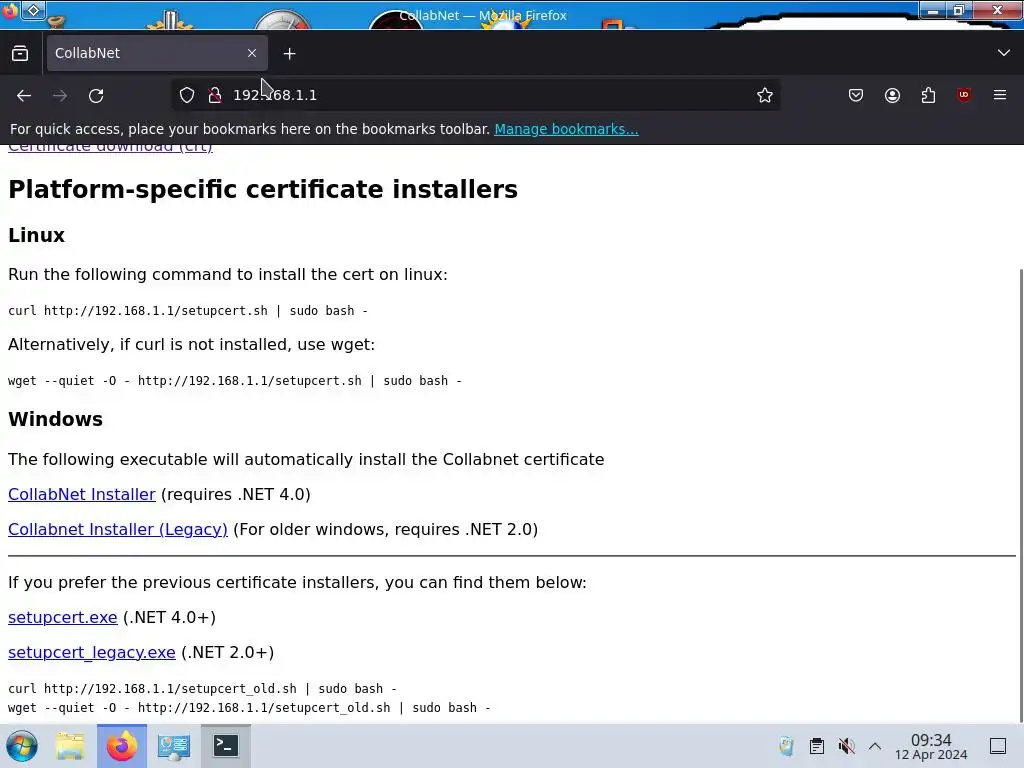
Task: Download setupcert.exe
Action: [x=63, y=618]
